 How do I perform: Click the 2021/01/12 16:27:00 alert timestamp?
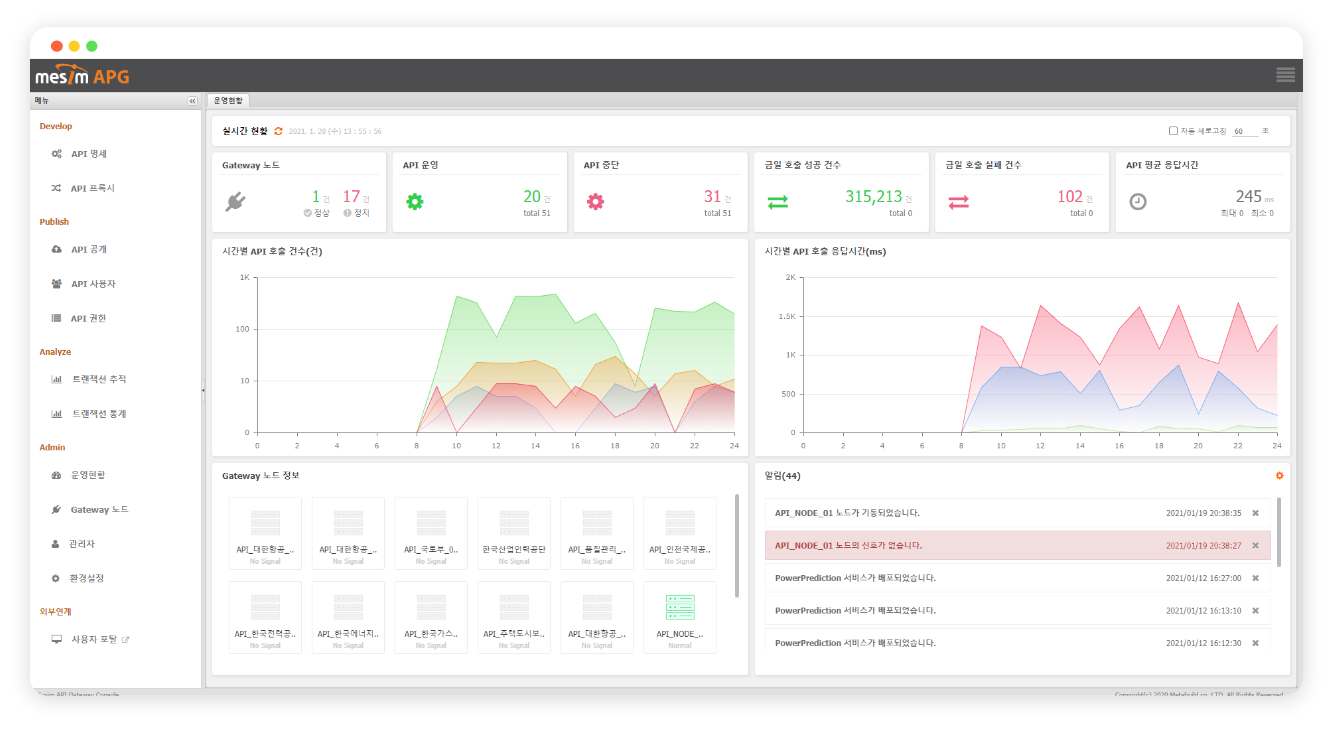tap(1203, 578)
